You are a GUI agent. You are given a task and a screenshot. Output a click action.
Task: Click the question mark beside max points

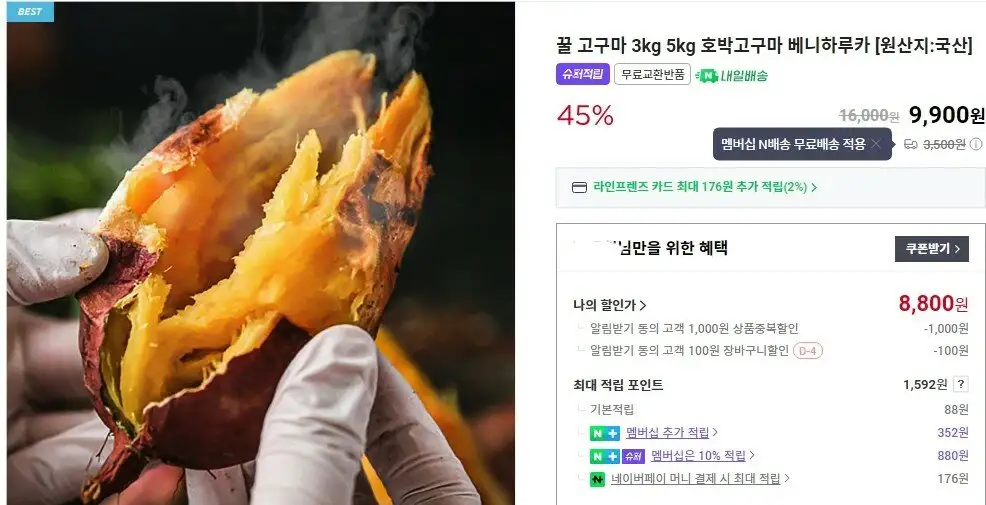pos(960,384)
